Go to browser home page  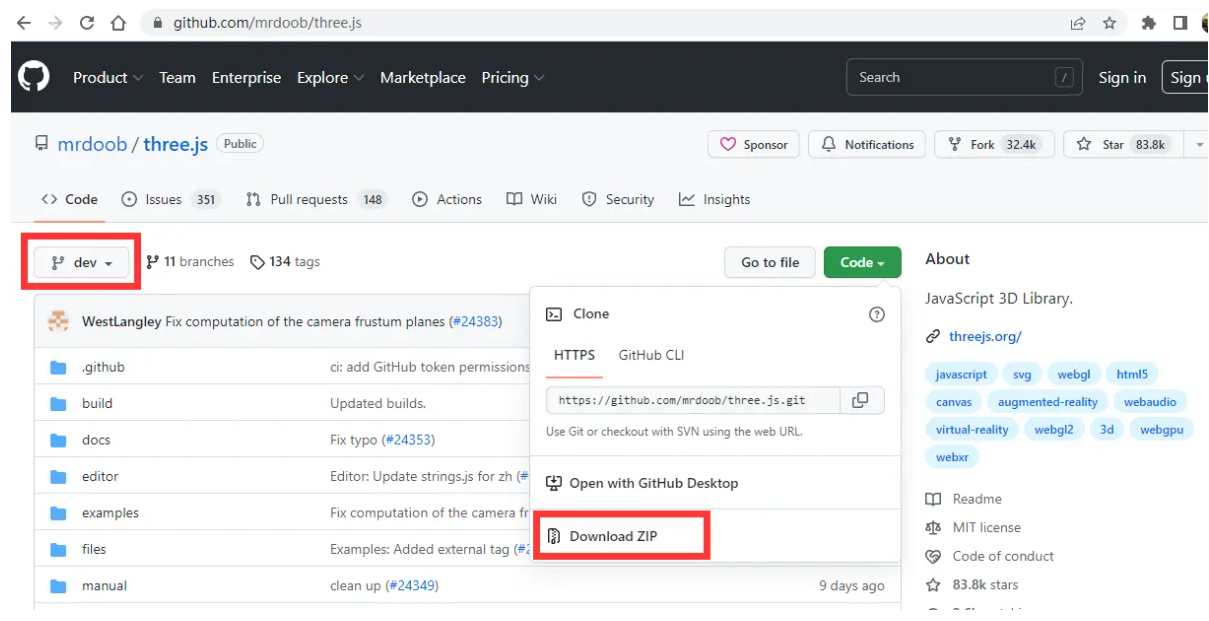coord(118,22)
